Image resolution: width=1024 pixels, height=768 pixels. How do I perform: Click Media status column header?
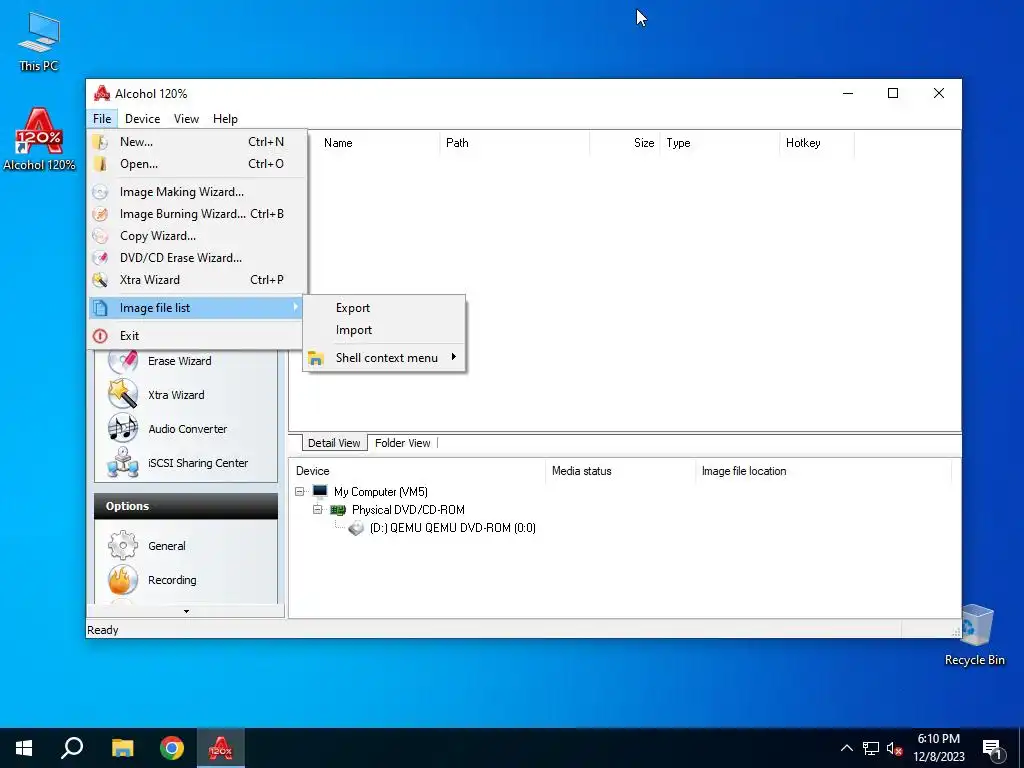click(620, 471)
